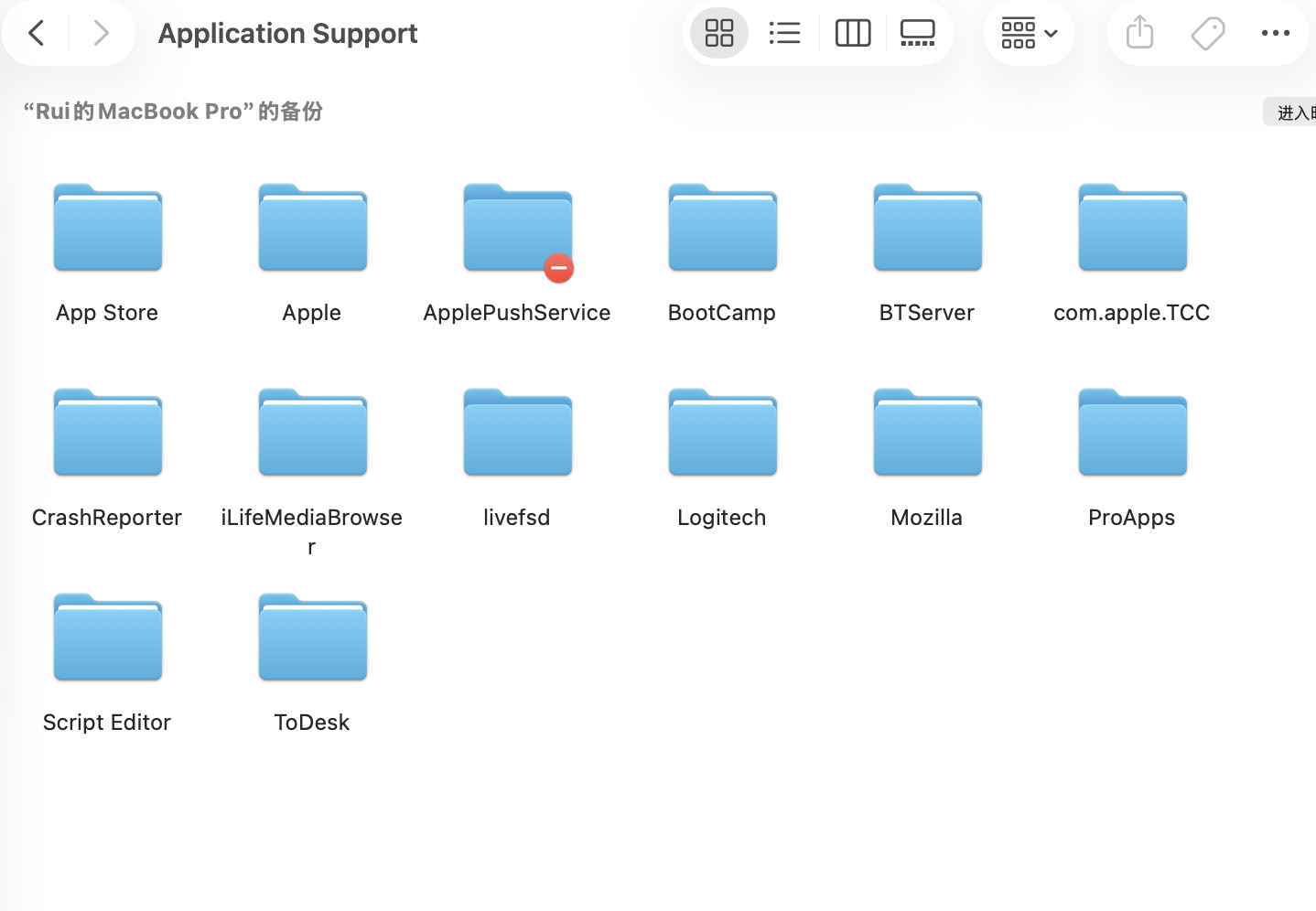Open the more actions ellipsis menu
This screenshot has width=1316, height=911.
click(x=1275, y=34)
